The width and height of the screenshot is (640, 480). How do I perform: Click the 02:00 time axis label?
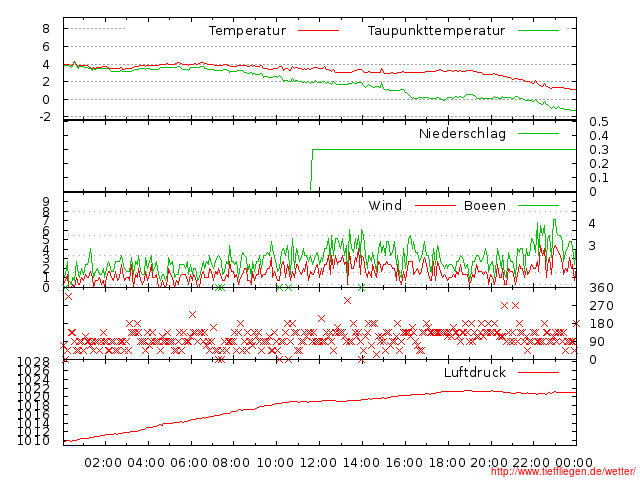click(103, 463)
